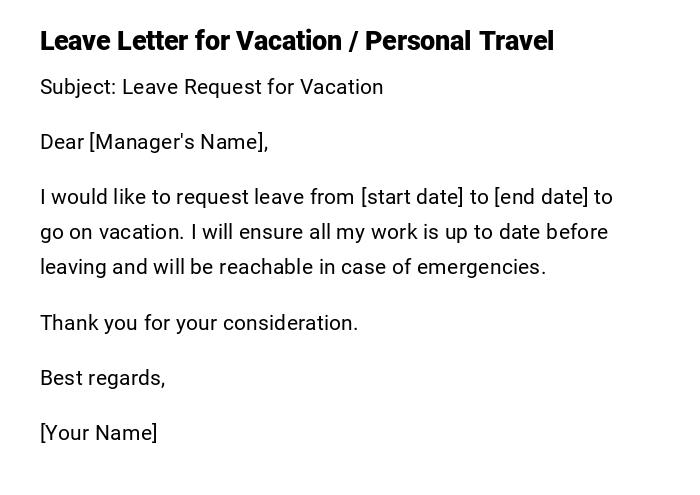Click the words 'Personal Travel' in the heading
This screenshot has height=495, width=700.
tap(459, 41)
